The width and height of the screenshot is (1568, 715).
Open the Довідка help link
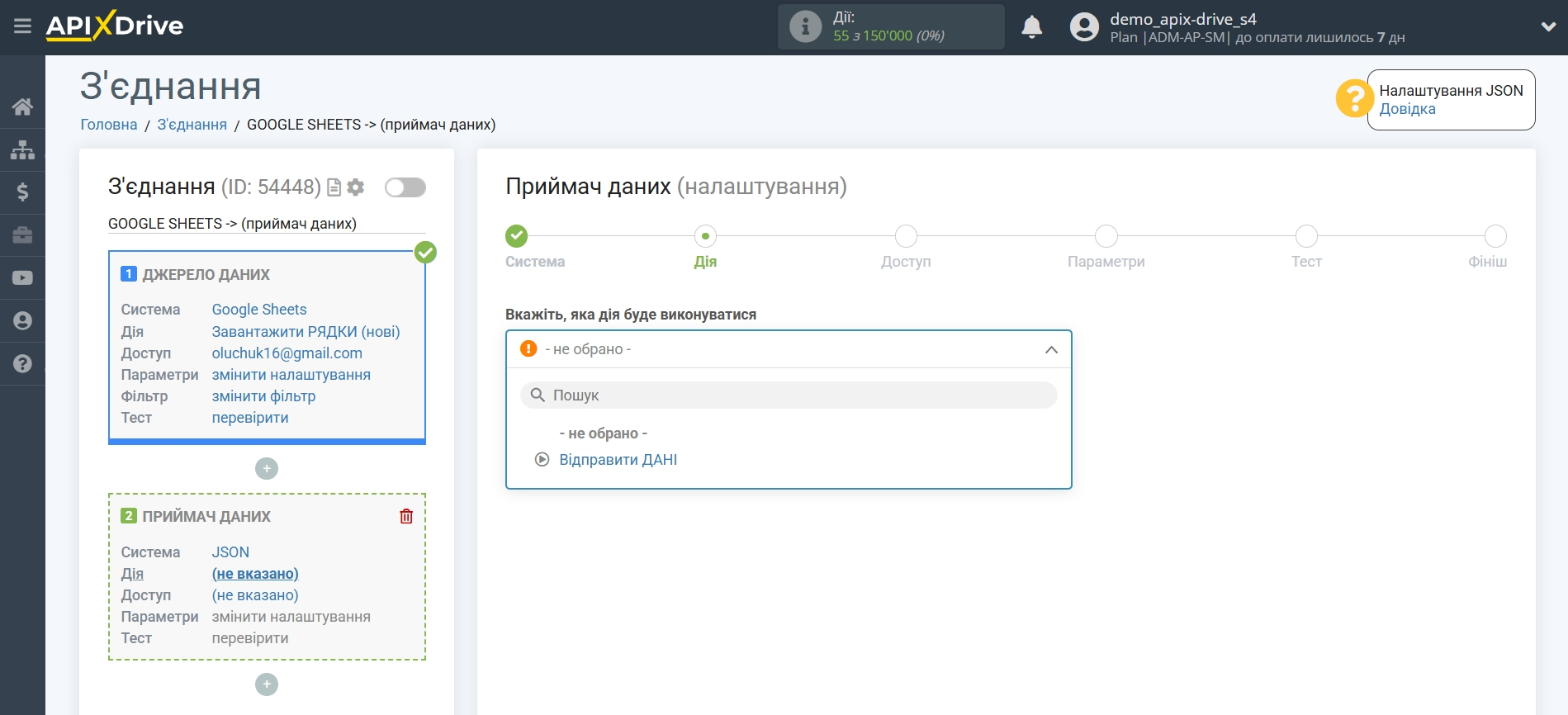point(1407,109)
